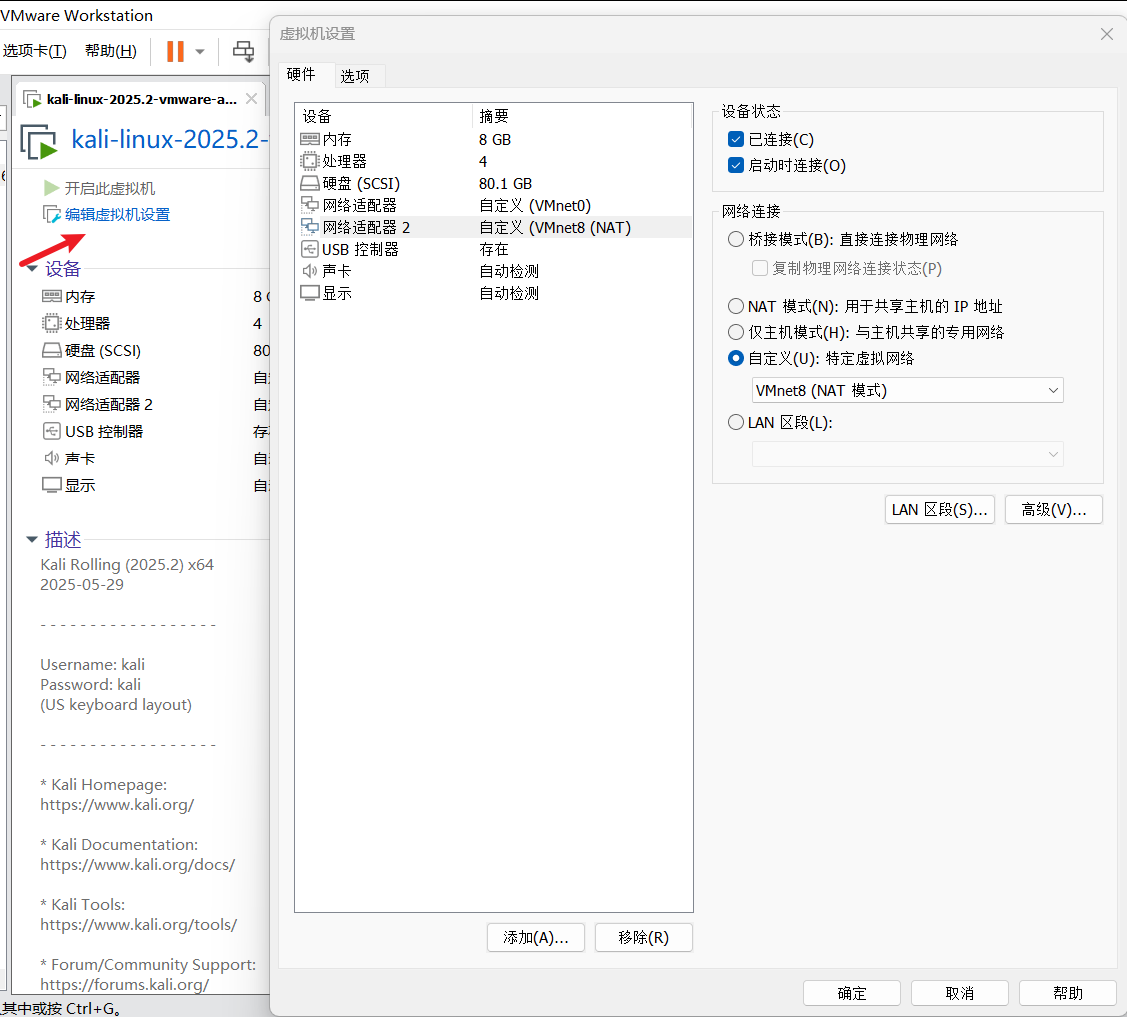Select 内存 row icon in settings dialog
1127x1017 pixels.
310,139
